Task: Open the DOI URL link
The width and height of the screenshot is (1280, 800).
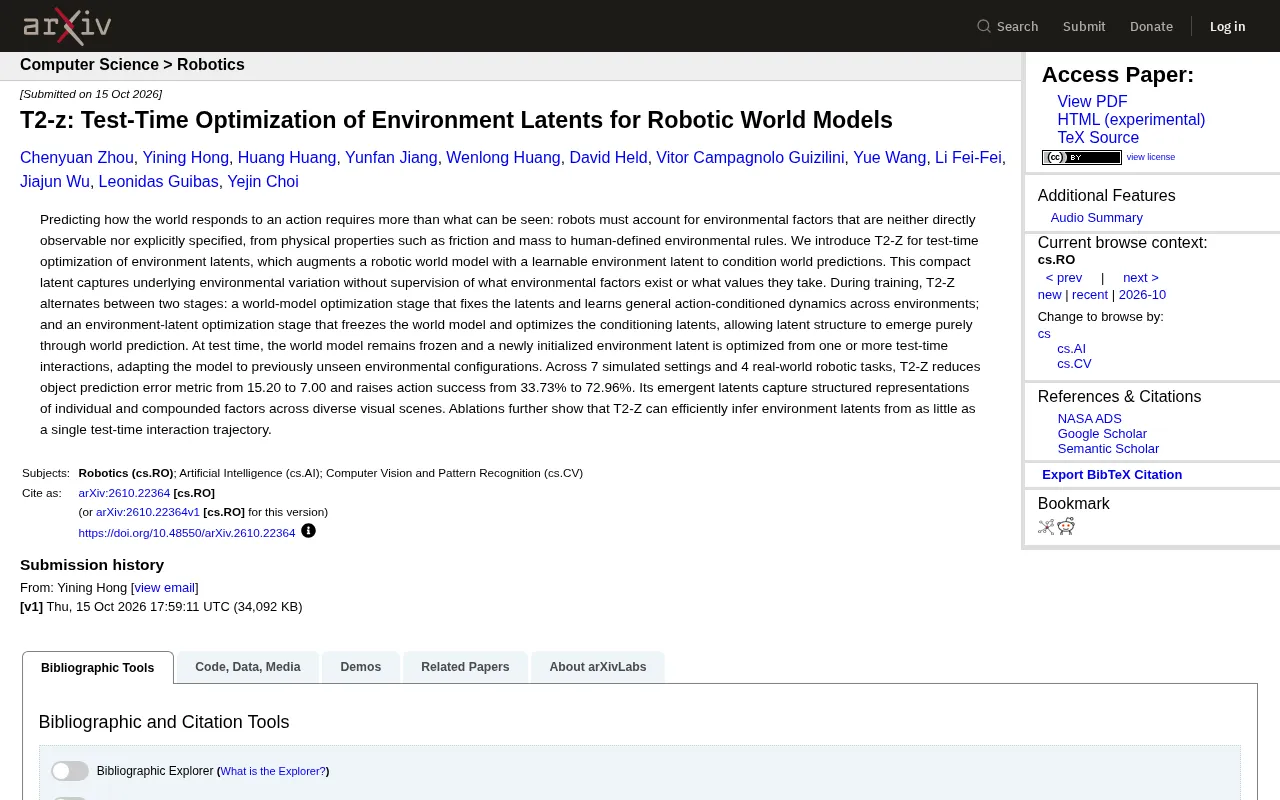Action: (187, 533)
